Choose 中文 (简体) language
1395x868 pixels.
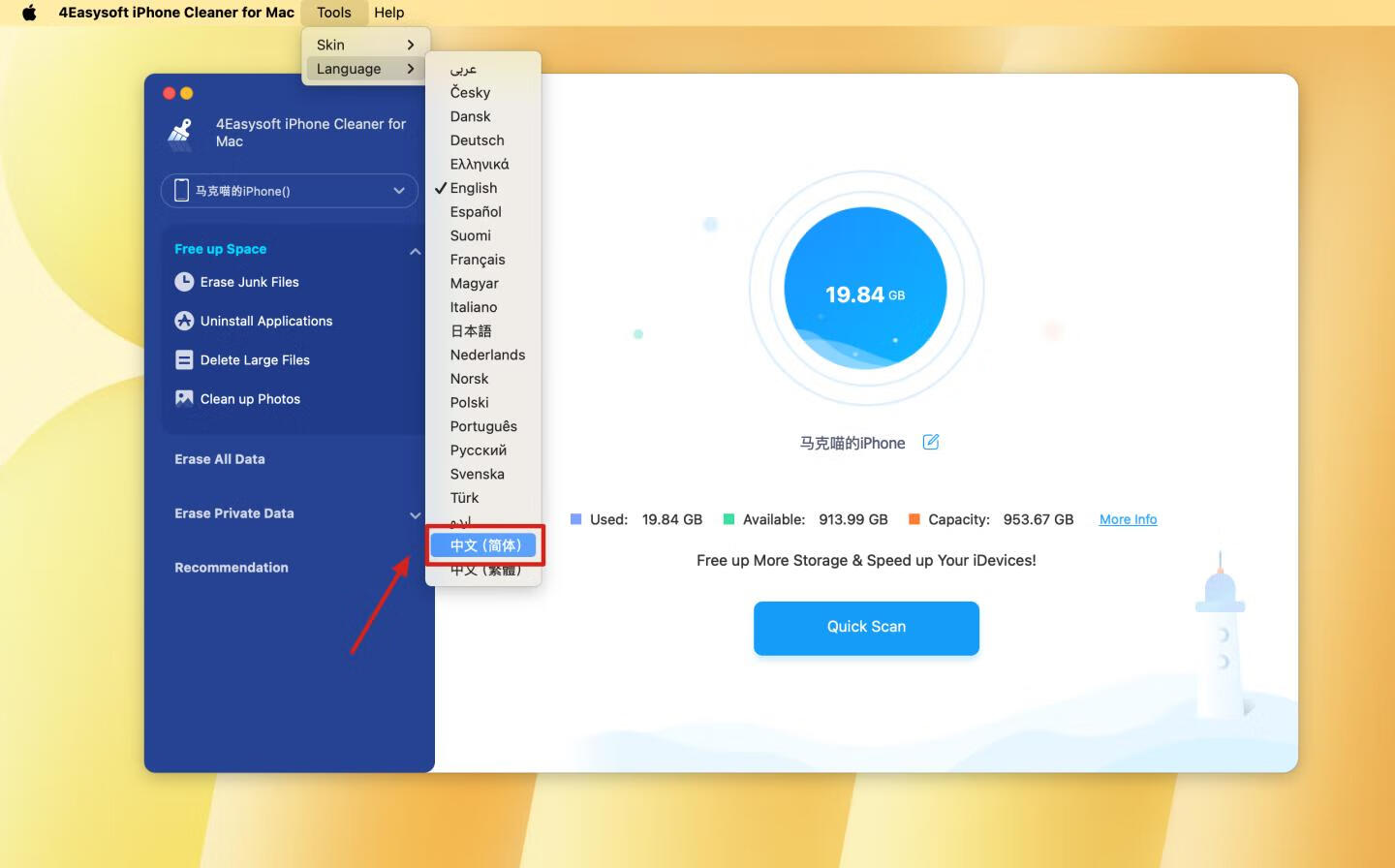[x=483, y=545]
